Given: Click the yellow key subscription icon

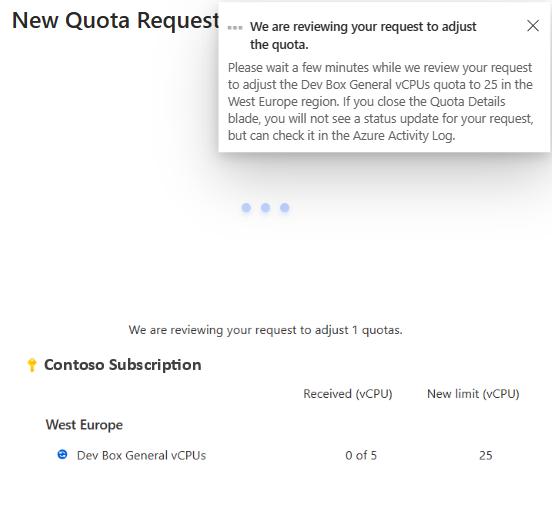Looking at the screenshot, I should pyautogui.click(x=32, y=365).
